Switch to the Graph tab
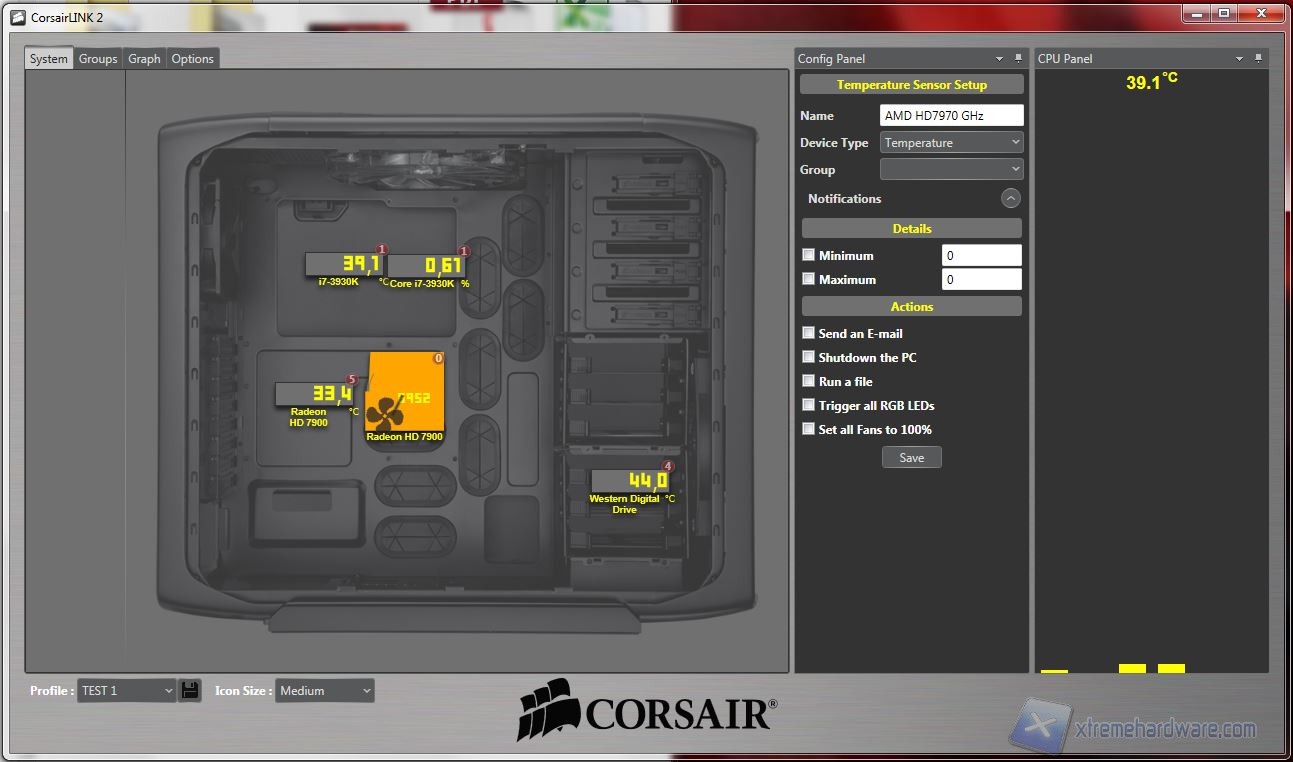This screenshot has width=1293, height=762. (144, 59)
